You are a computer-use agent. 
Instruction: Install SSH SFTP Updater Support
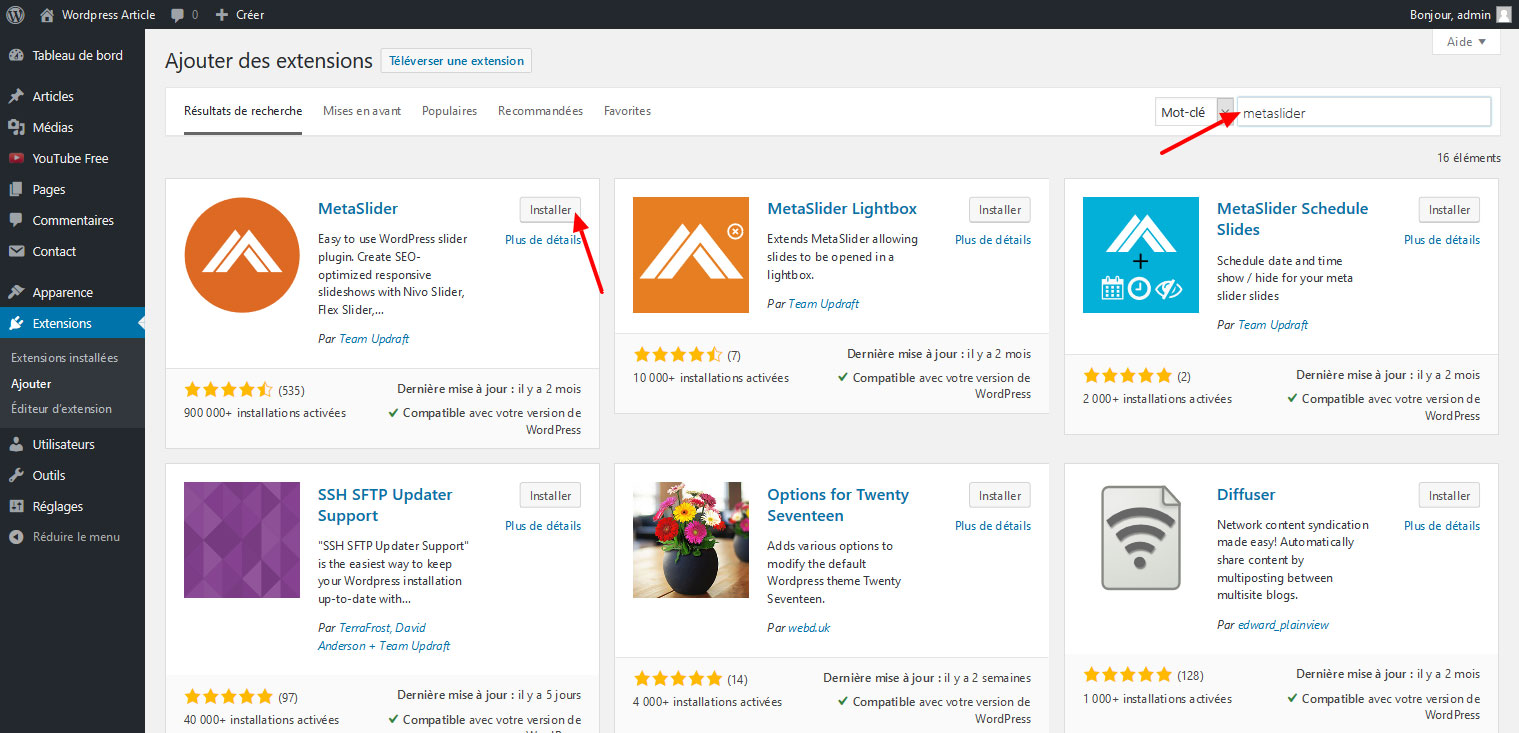[550, 495]
